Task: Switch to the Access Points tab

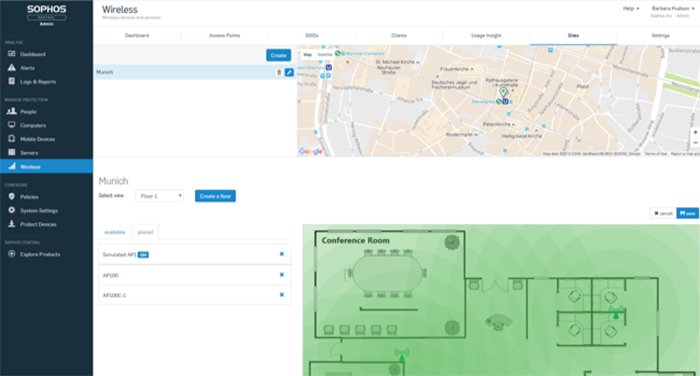Action: click(x=224, y=35)
